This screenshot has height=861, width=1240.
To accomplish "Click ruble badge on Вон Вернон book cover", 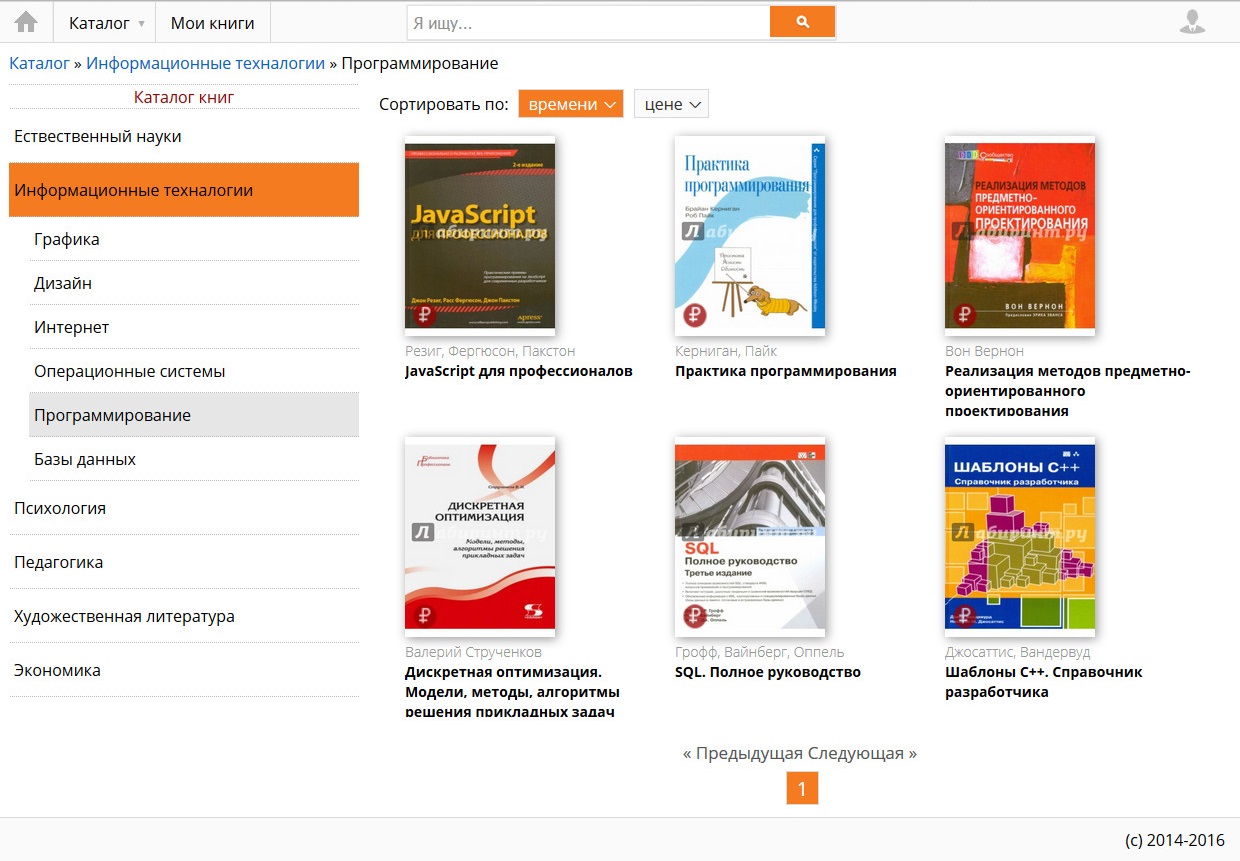I will coord(965,315).
